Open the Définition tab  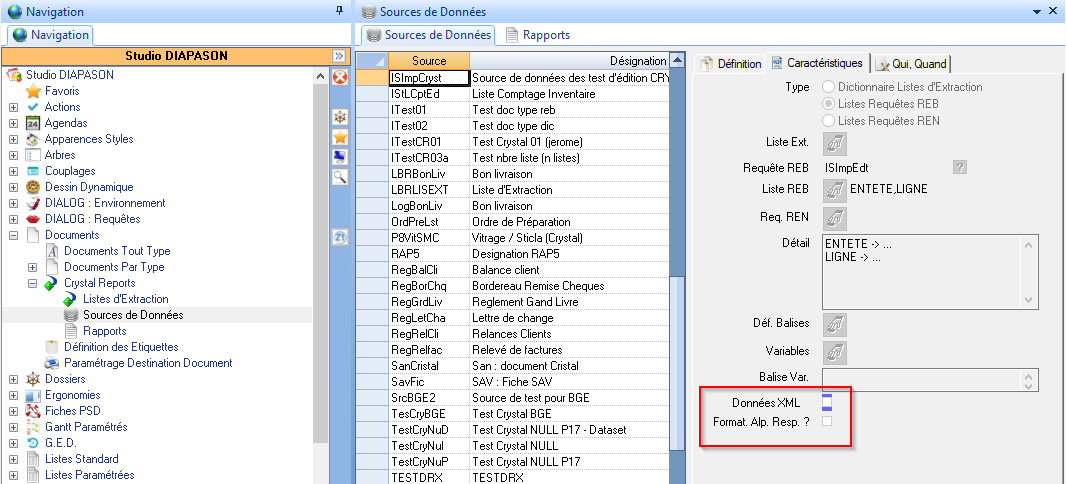[730, 64]
